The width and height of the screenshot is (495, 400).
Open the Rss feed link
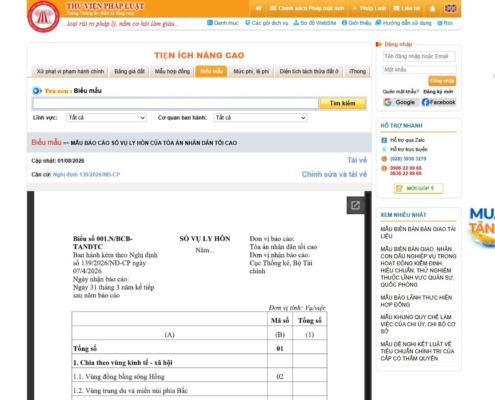[x=445, y=23]
